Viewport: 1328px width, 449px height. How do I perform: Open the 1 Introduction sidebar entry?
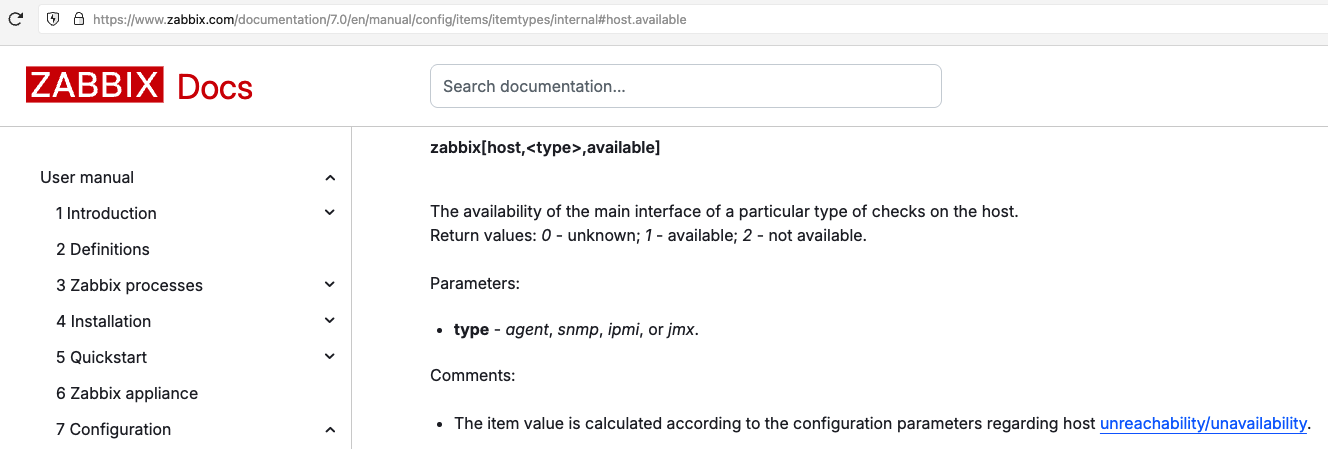(x=106, y=213)
